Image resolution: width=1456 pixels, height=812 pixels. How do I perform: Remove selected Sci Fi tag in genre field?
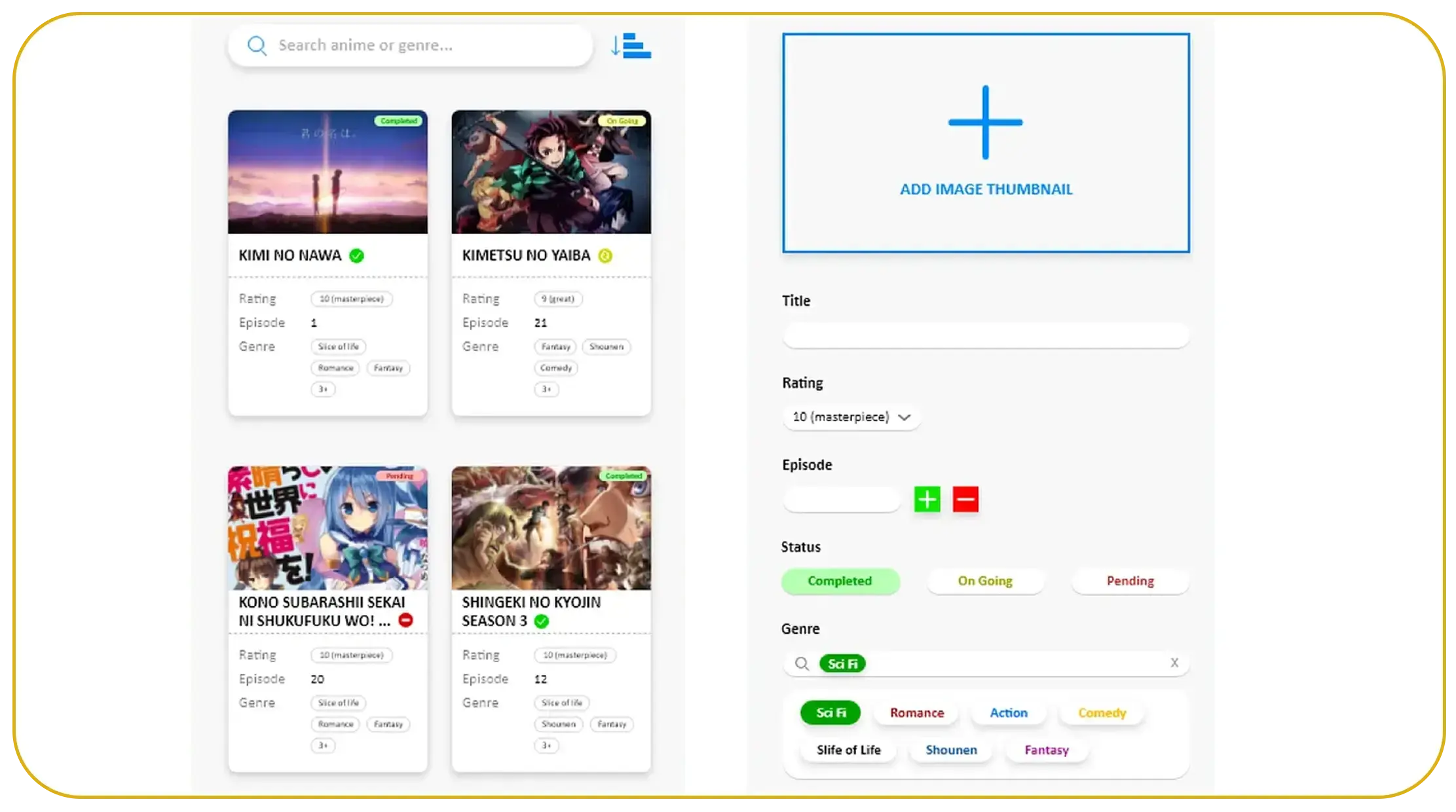click(842, 664)
